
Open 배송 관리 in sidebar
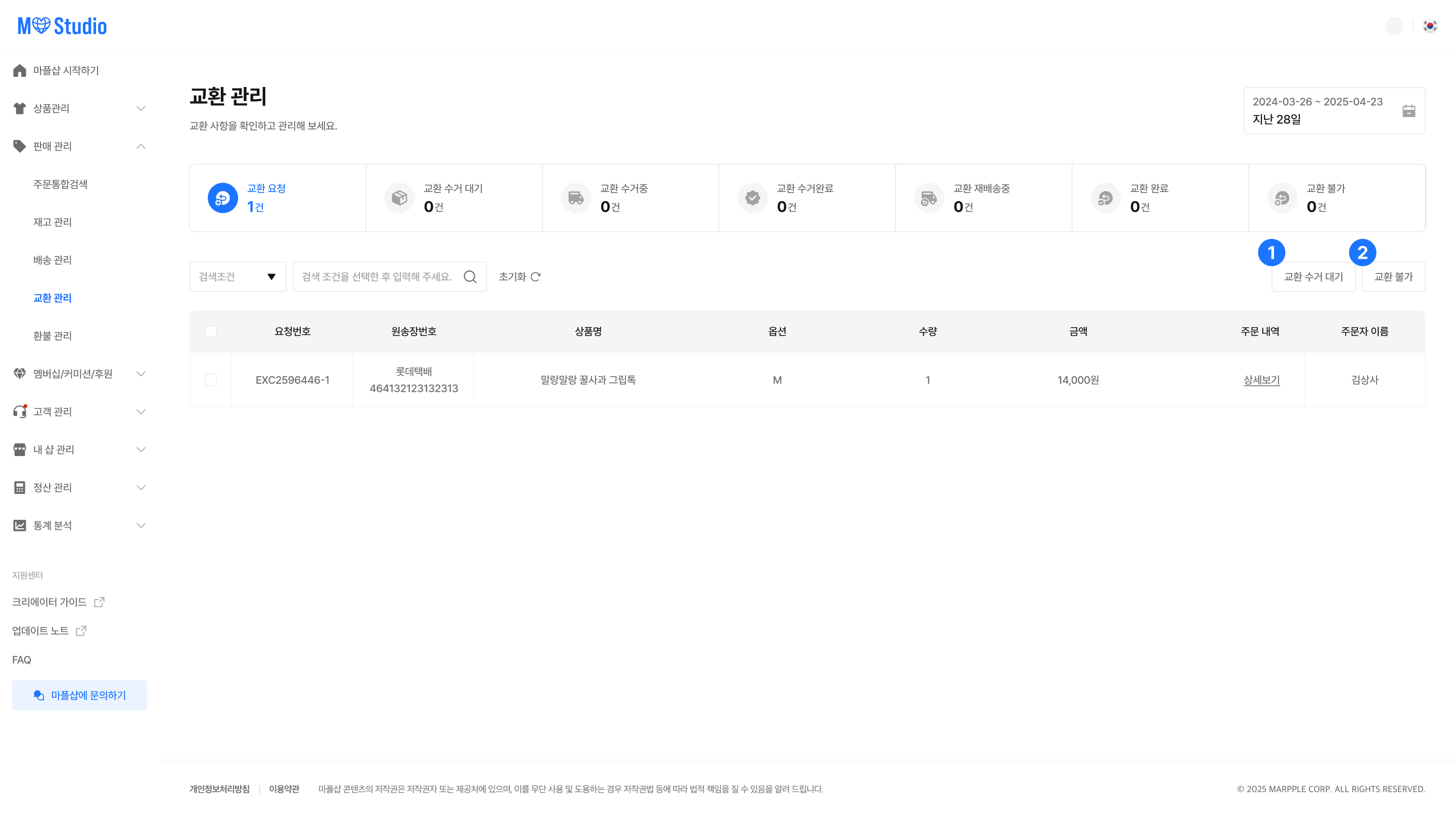(x=53, y=260)
